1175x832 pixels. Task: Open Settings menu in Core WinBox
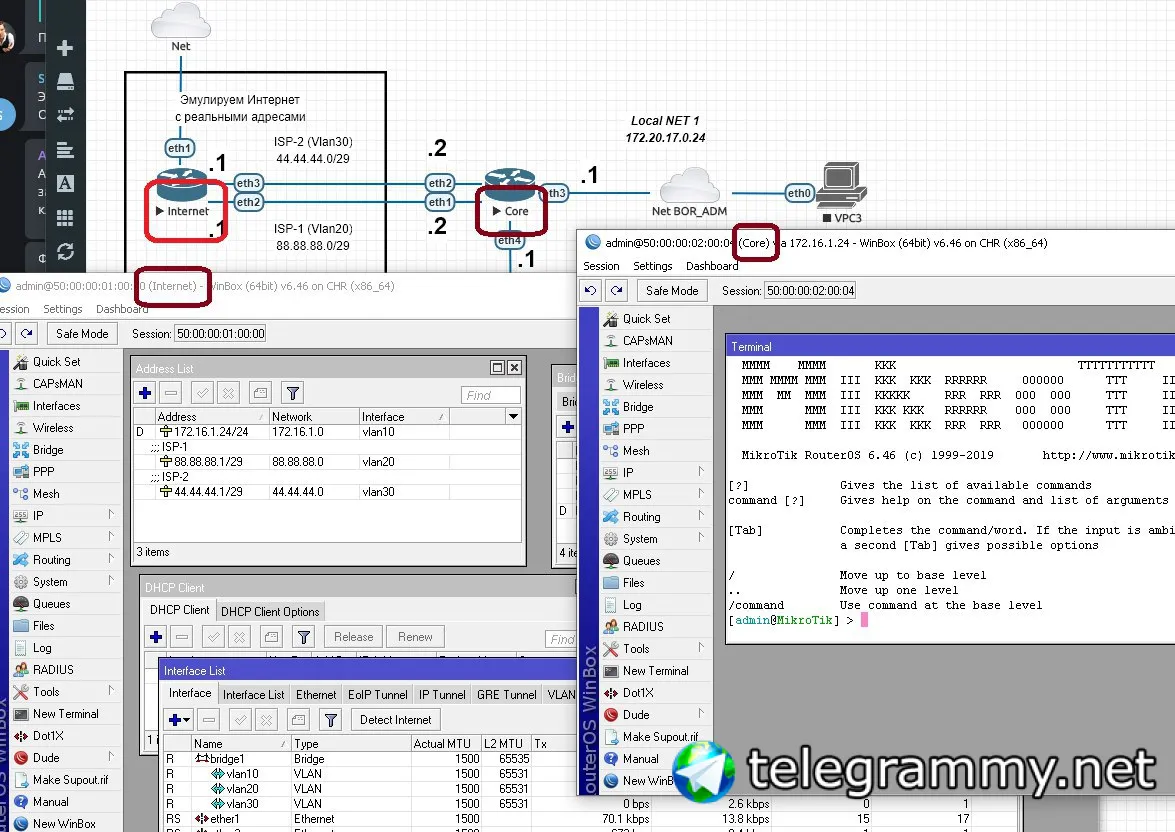point(653,266)
